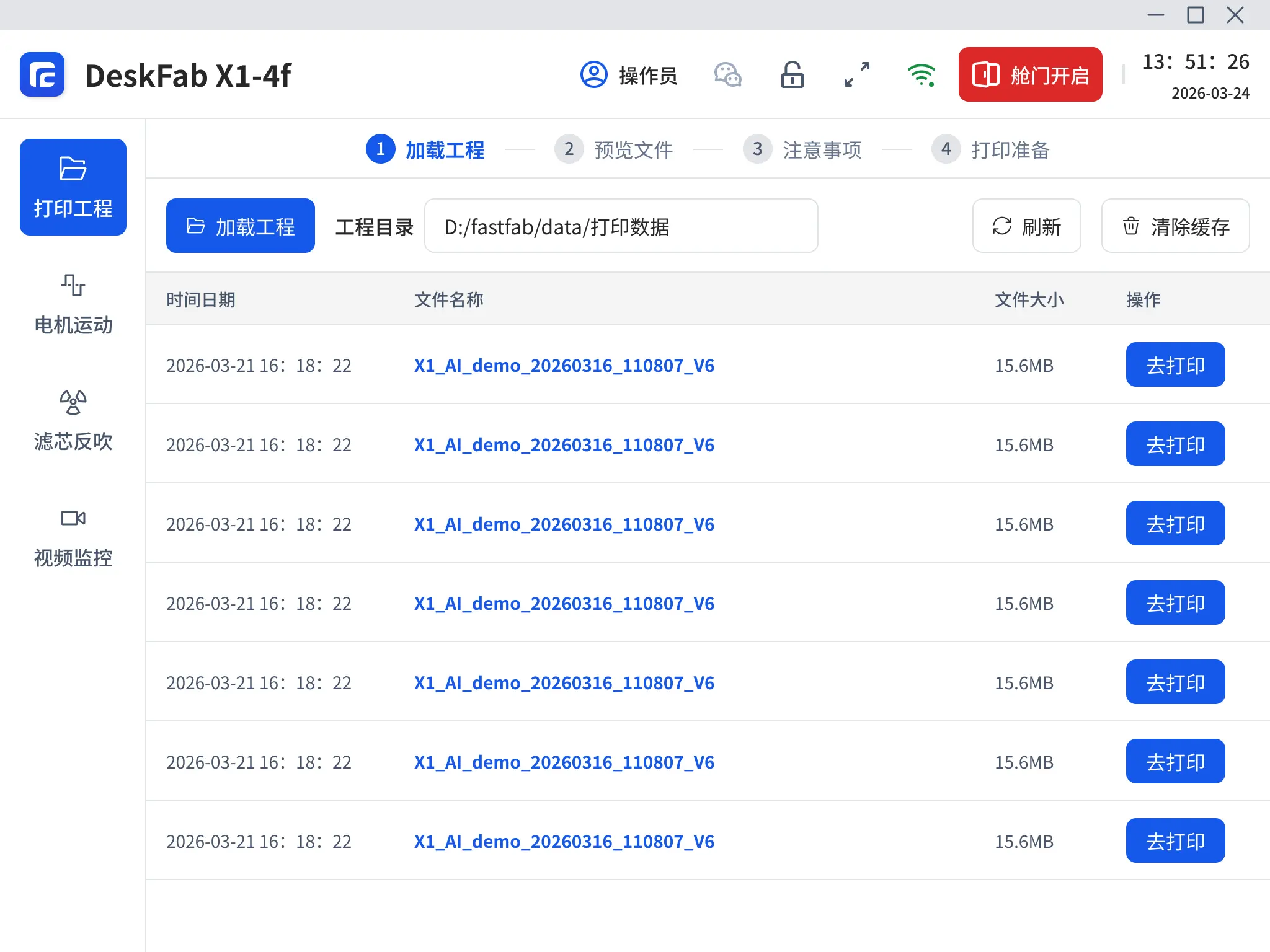Click 去打印 on the last row
This screenshot has height=952, width=1270.
1175,841
